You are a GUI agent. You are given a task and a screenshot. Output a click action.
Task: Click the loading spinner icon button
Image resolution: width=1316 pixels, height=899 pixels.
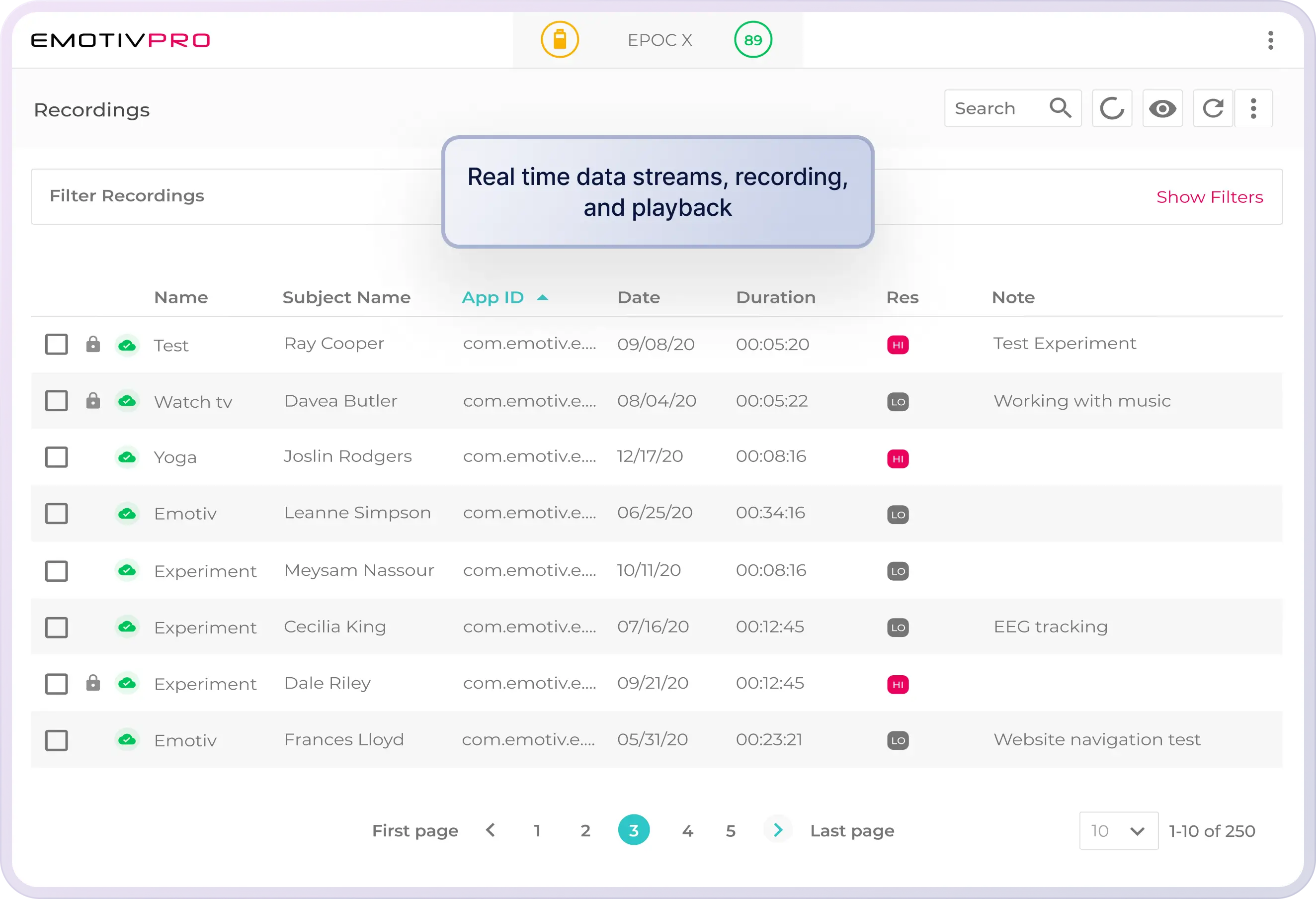click(1112, 108)
